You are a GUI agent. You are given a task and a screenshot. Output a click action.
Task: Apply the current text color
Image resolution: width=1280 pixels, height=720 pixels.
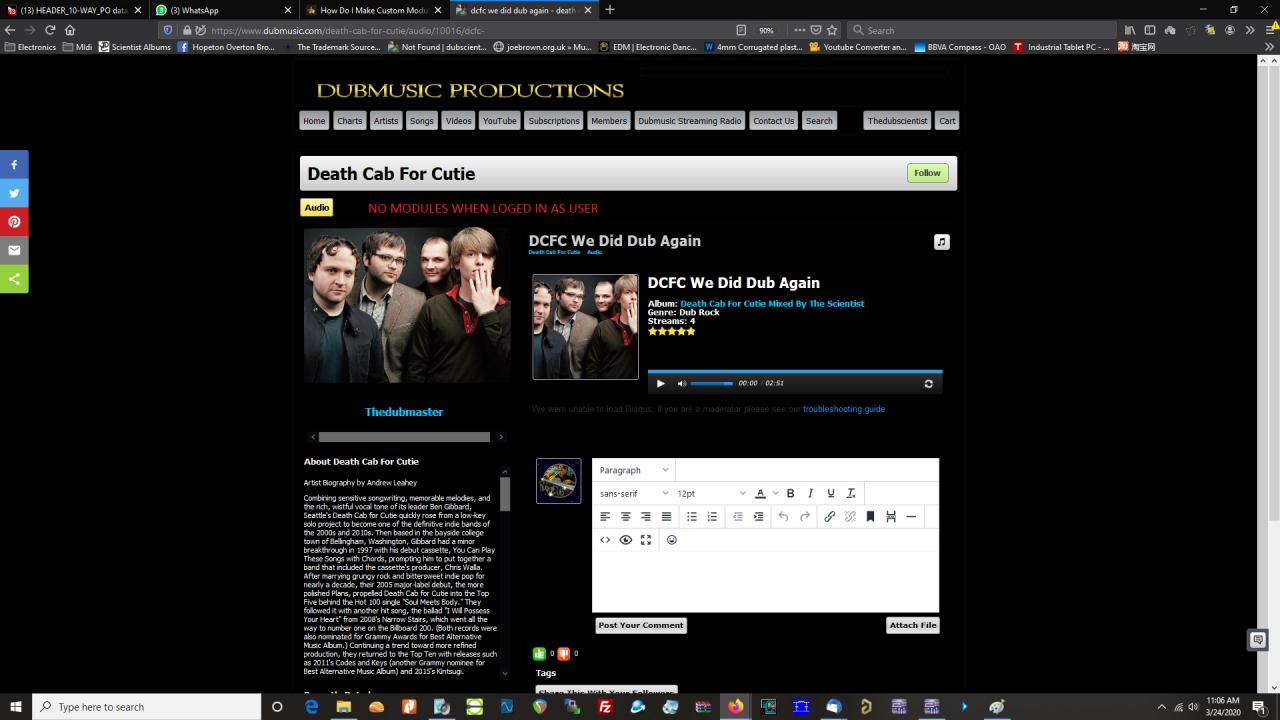click(x=760, y=493)
